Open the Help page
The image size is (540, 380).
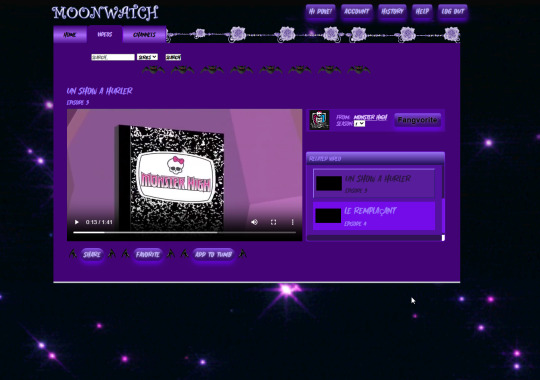422,11
